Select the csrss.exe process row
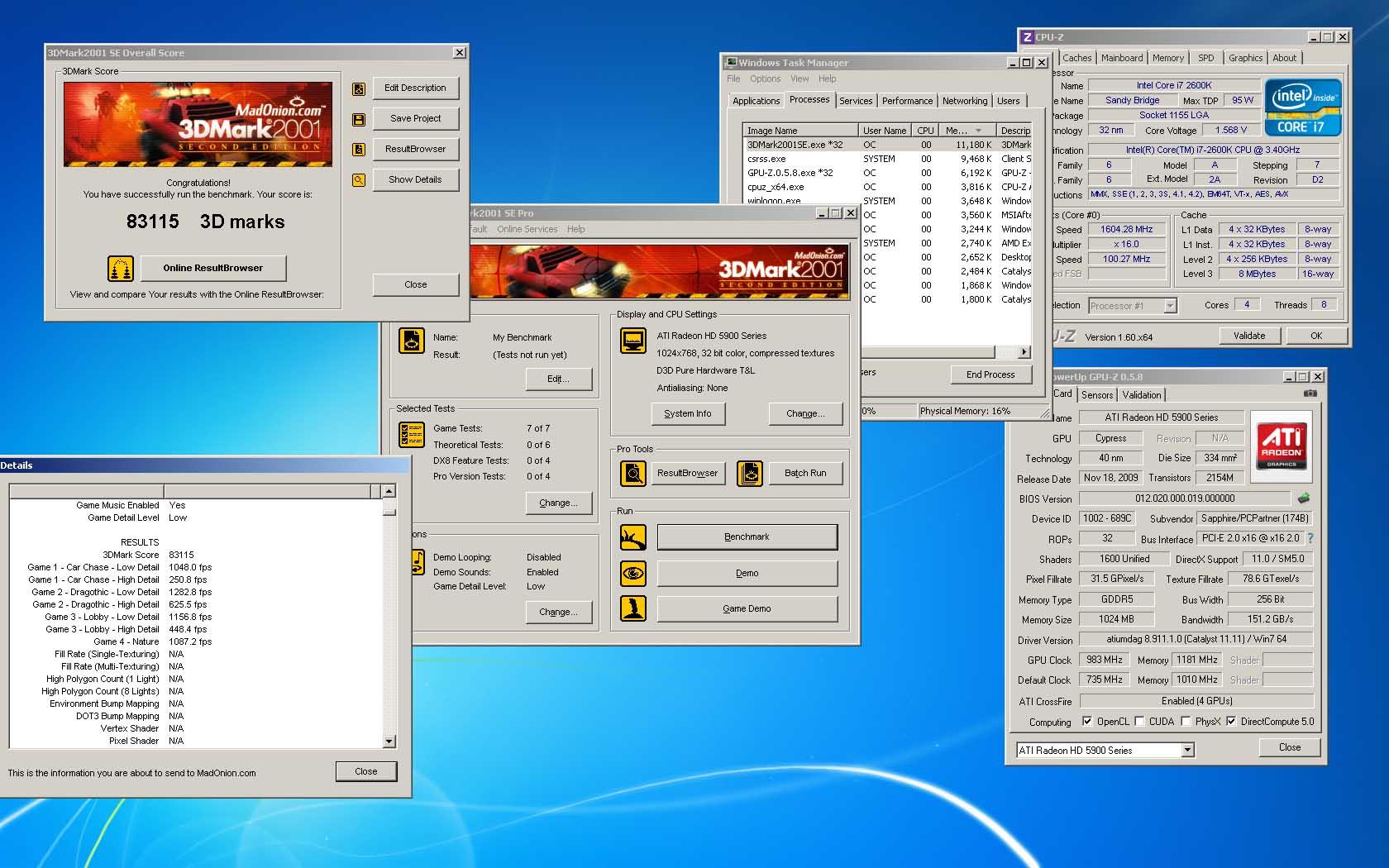 coord(887,159)
